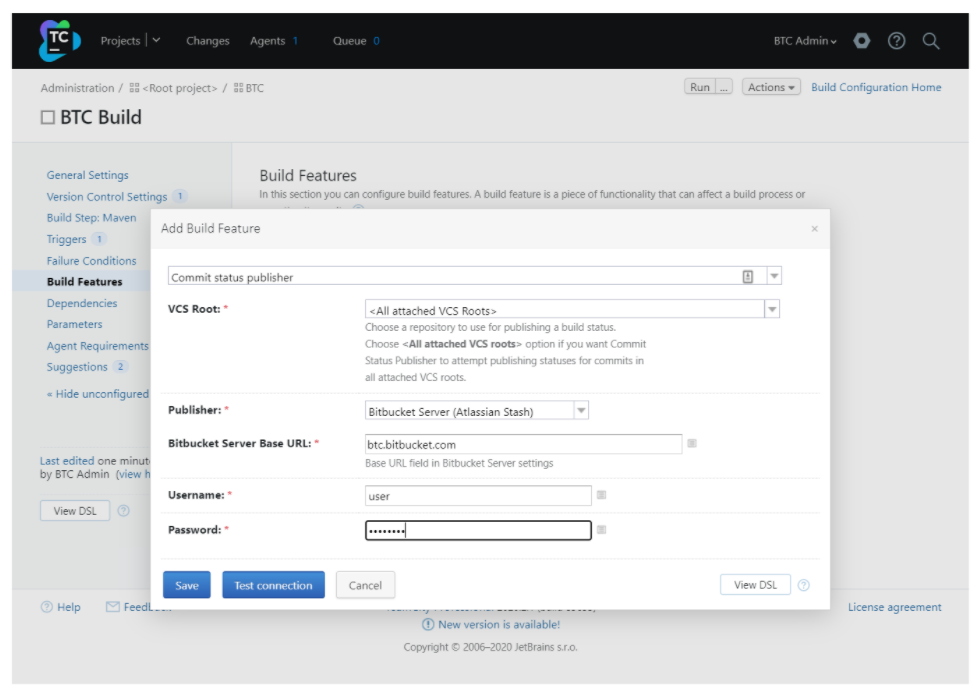Click Root project breadcrumb link
The width and height of the screenshot is (980, 688).
pyautogui.click(x=180, y=88)
